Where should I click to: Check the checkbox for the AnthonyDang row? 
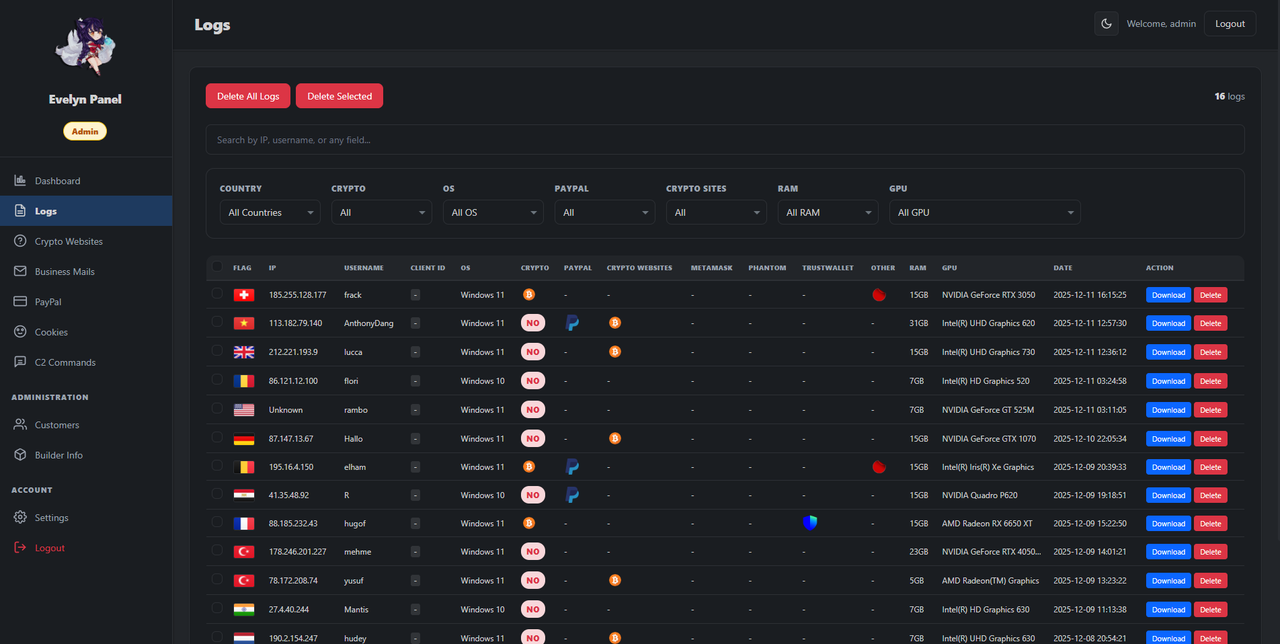point(217,322)
